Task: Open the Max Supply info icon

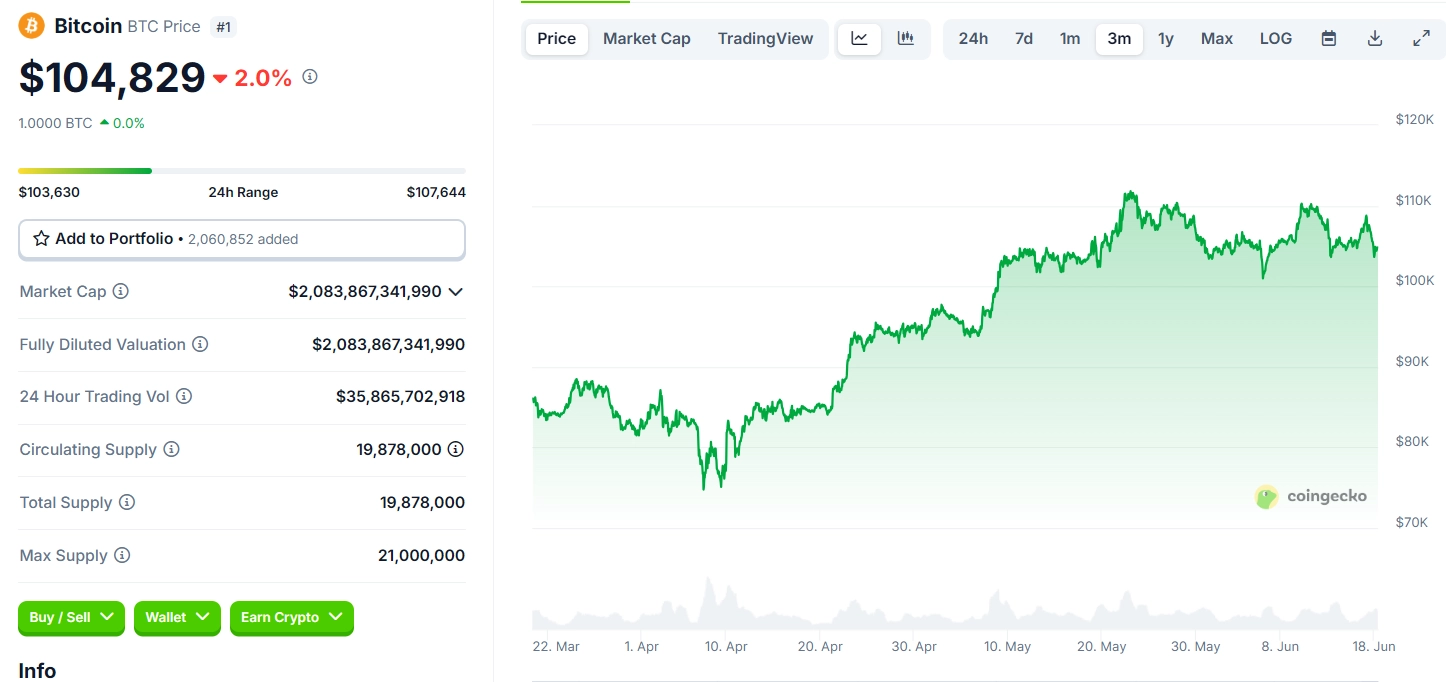Action: [x=122, y=555]
